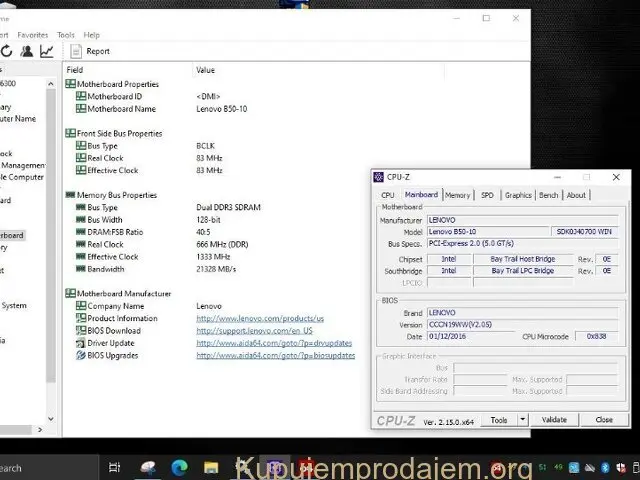Image resolution: width=640 pixels, height=480 pixels.
Task: Switch to the Graphics tab in CPU-Z
Action: click(x=518, y=195)
